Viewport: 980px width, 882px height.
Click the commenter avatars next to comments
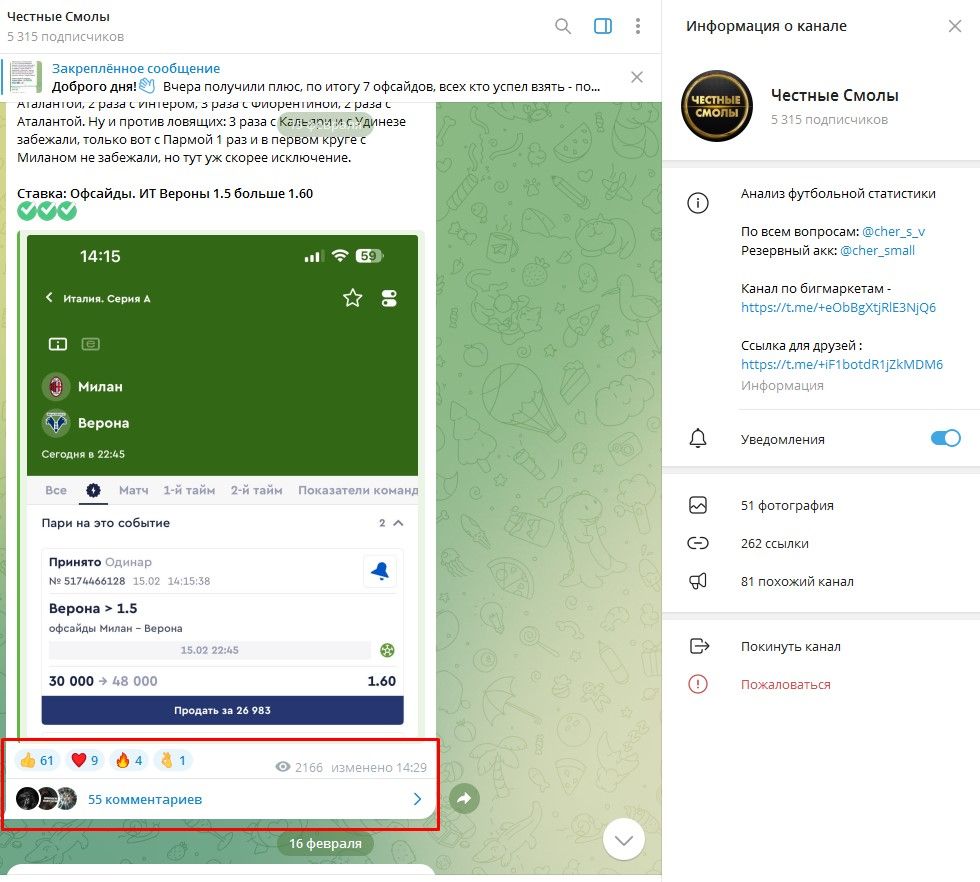tap(47, 799)
